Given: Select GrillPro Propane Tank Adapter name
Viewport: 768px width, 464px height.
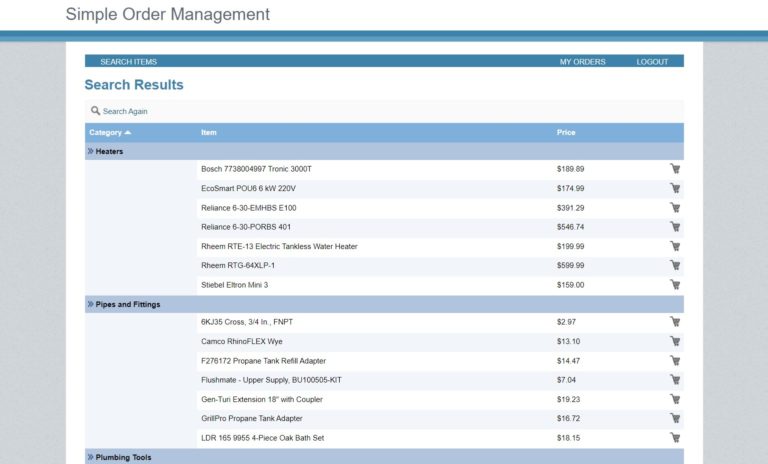Looking at the screenshot, I should tap(252, 418).
